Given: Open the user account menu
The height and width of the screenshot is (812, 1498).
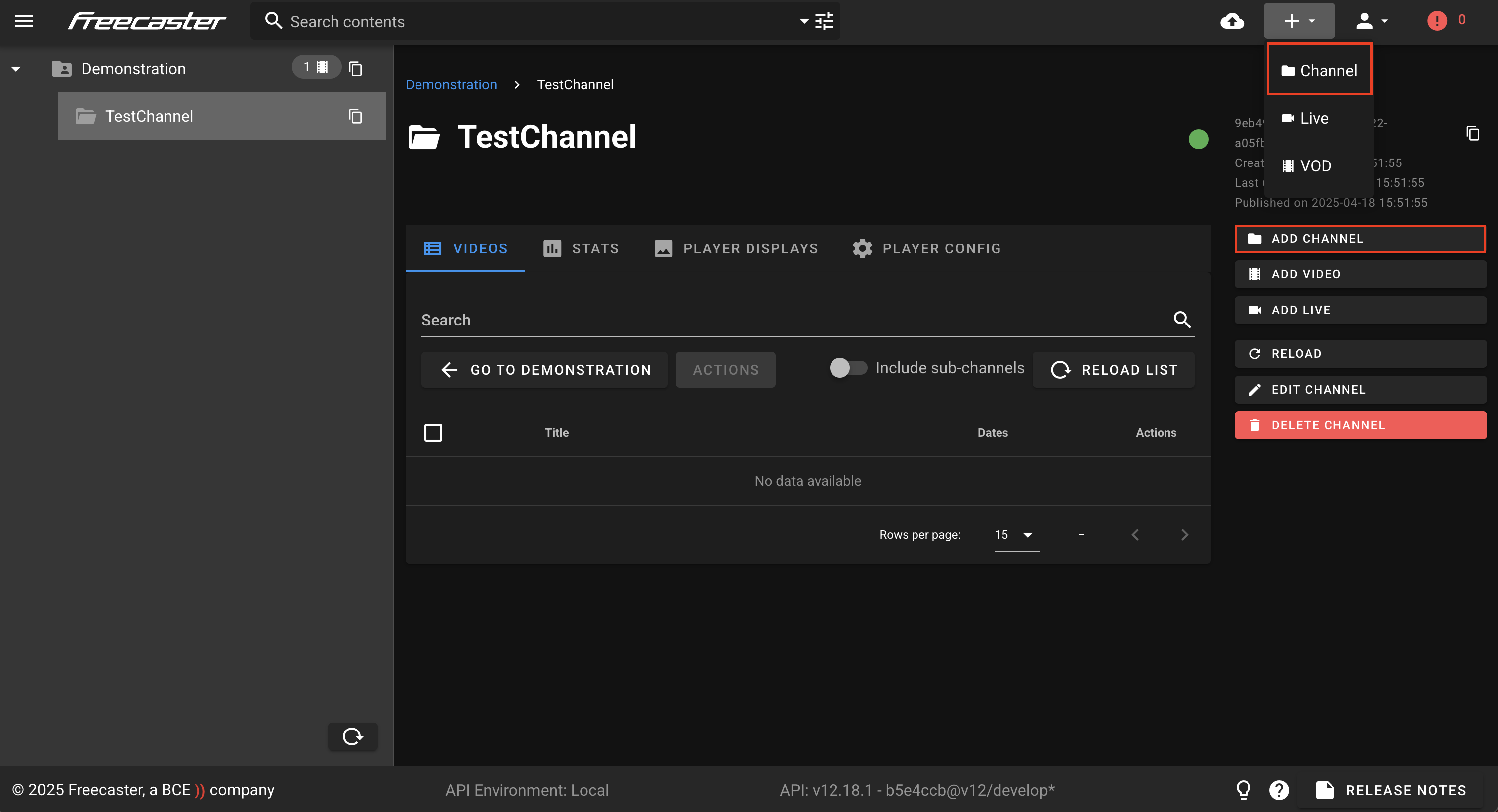Looking at the screenshot, I should [x=1371, y=21].
